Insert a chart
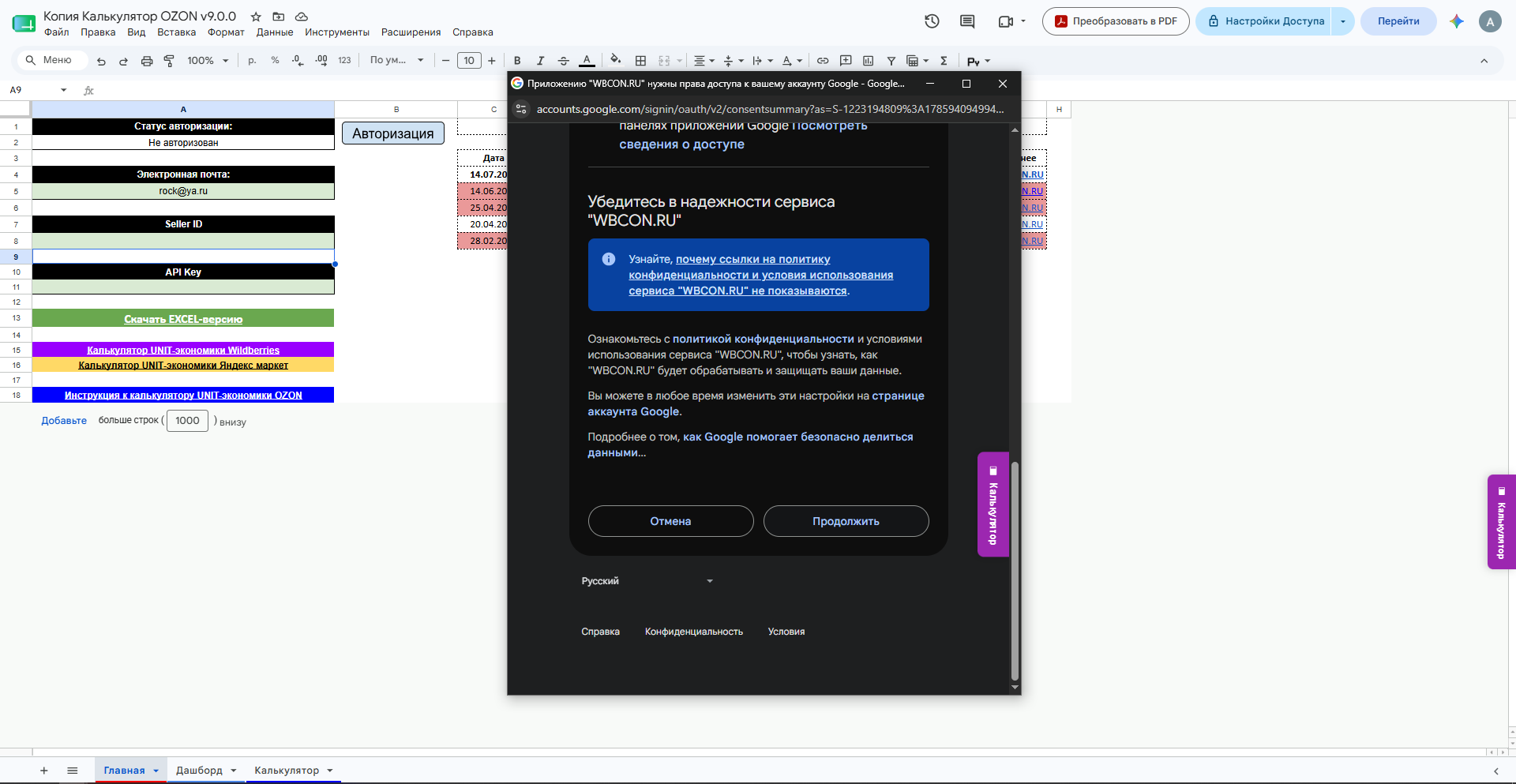 click(x=869, y=61)
